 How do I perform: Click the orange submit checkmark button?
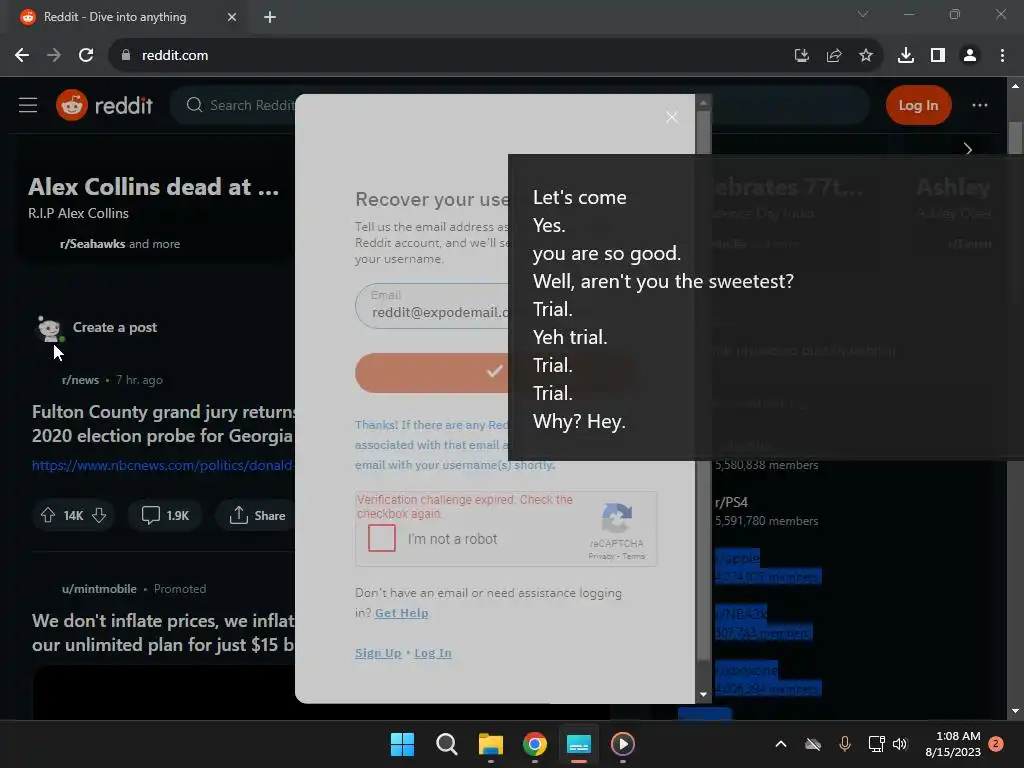[432, 372]
